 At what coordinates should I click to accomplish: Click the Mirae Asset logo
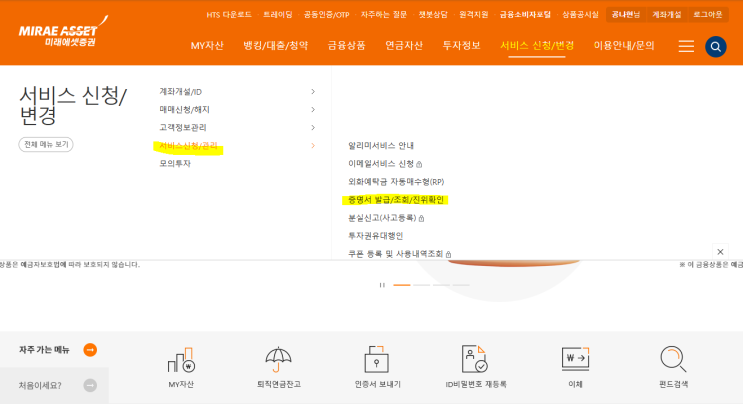63,32
